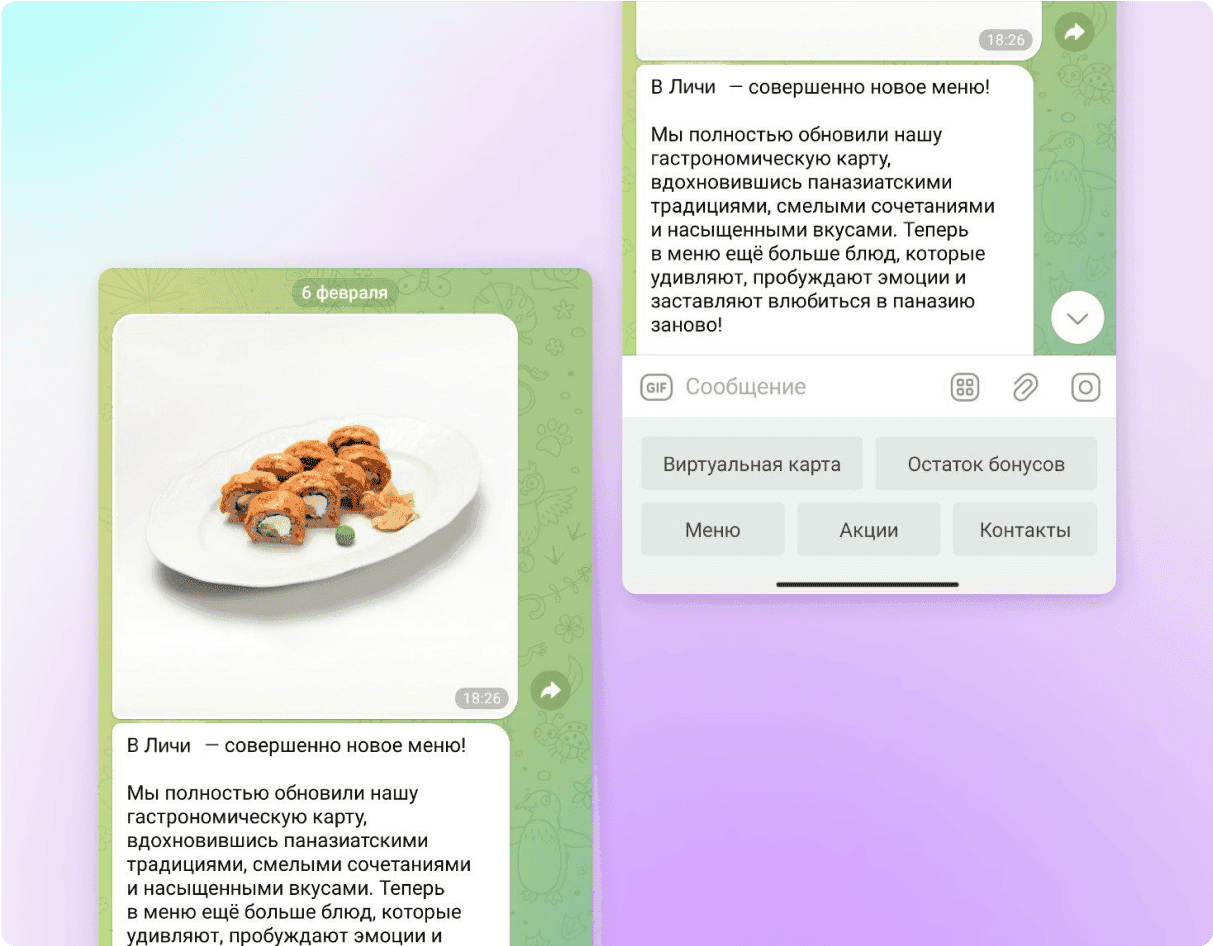Forward the sushi photo message
The height and width of the screenshot is (946, 1213).
[550, 689]
